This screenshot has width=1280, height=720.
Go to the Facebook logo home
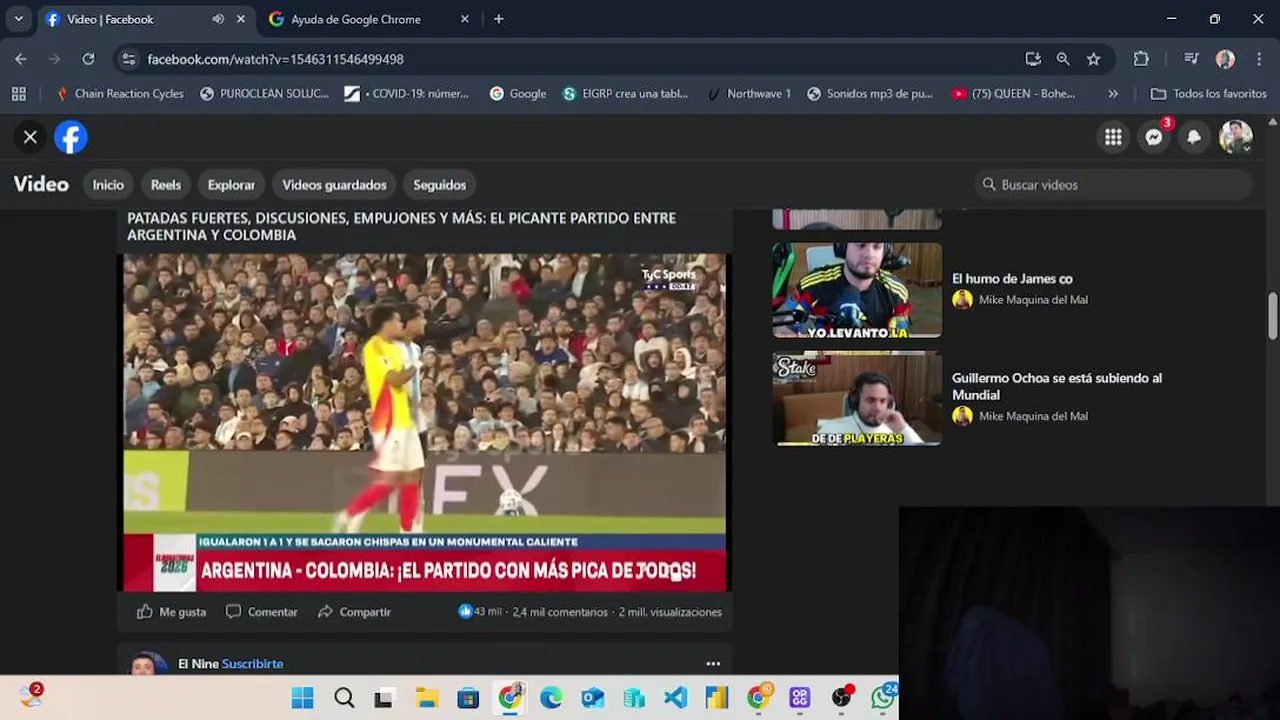coord(71,137)
